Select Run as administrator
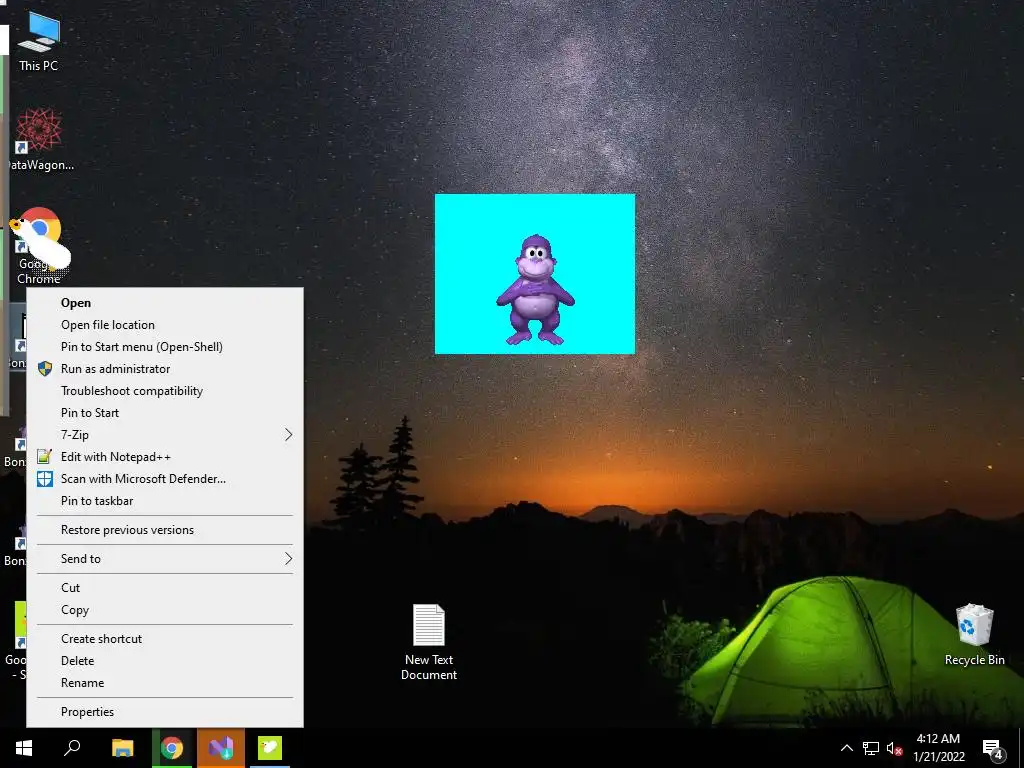 click(x=165, y=369)
